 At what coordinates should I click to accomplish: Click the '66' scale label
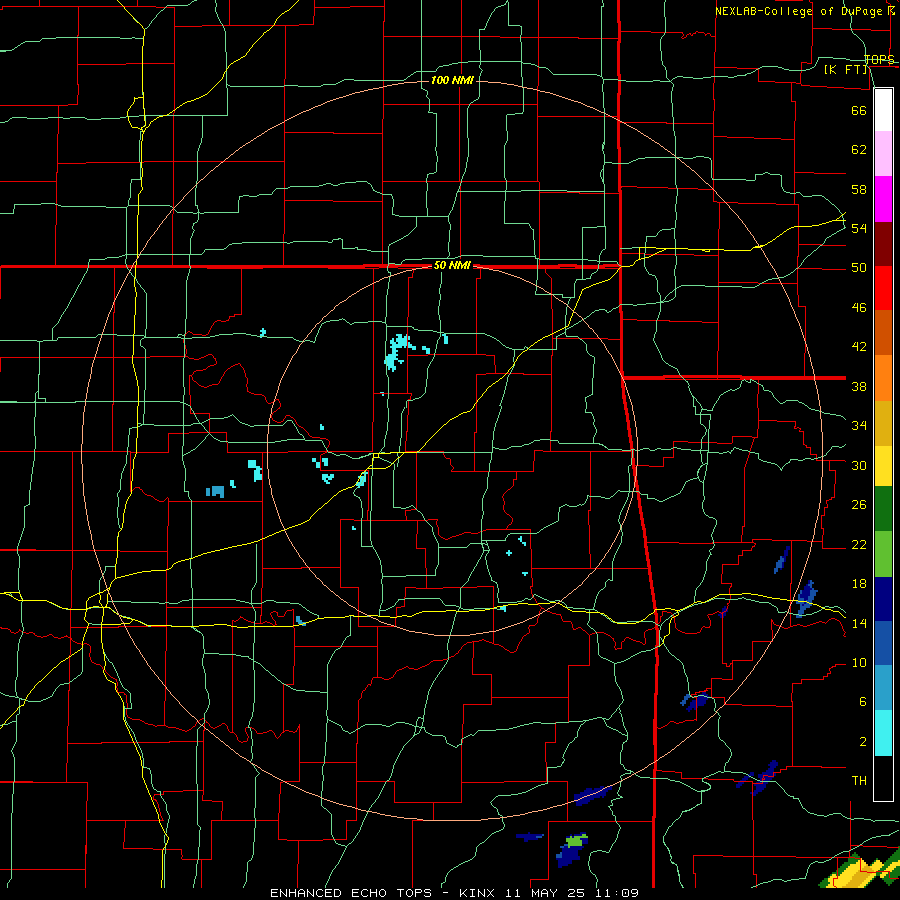[859, 110]
